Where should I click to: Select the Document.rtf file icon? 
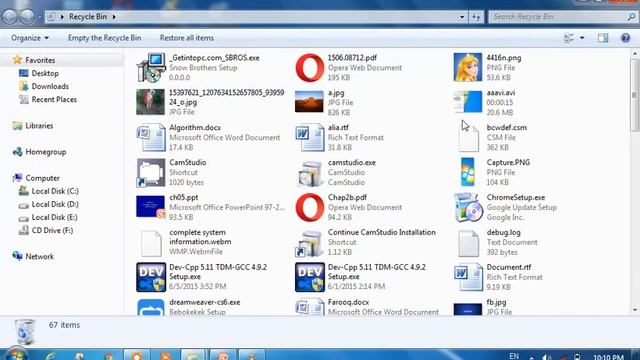tap(468, 277)
